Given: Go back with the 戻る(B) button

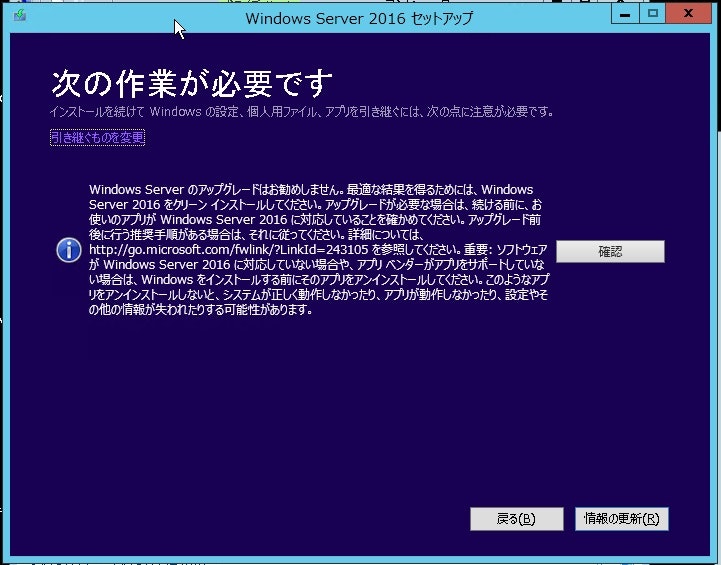Looking at the screenshot, I should pyautogui.click(x=516, y=519).
